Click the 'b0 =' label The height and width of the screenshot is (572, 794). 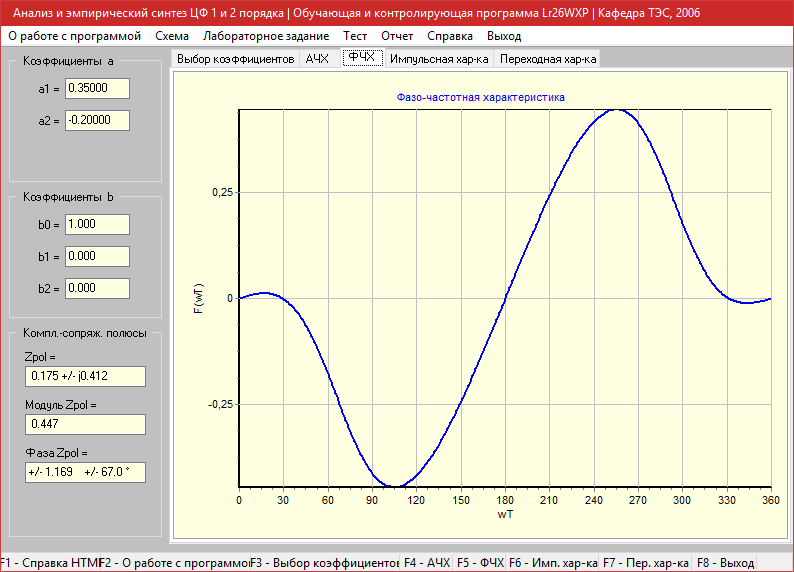click(x=49, y=225)
